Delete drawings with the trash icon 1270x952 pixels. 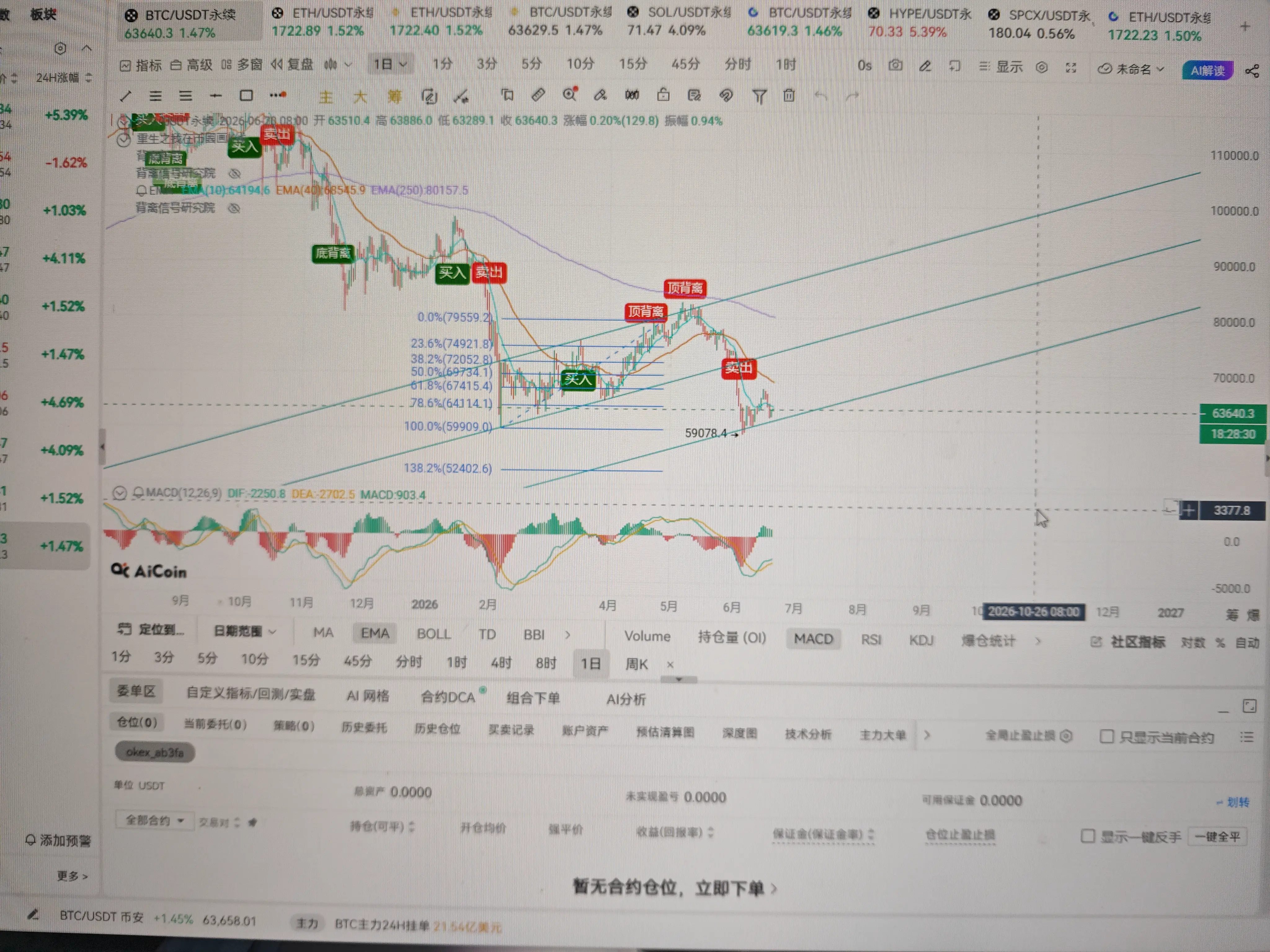(789, 95)
